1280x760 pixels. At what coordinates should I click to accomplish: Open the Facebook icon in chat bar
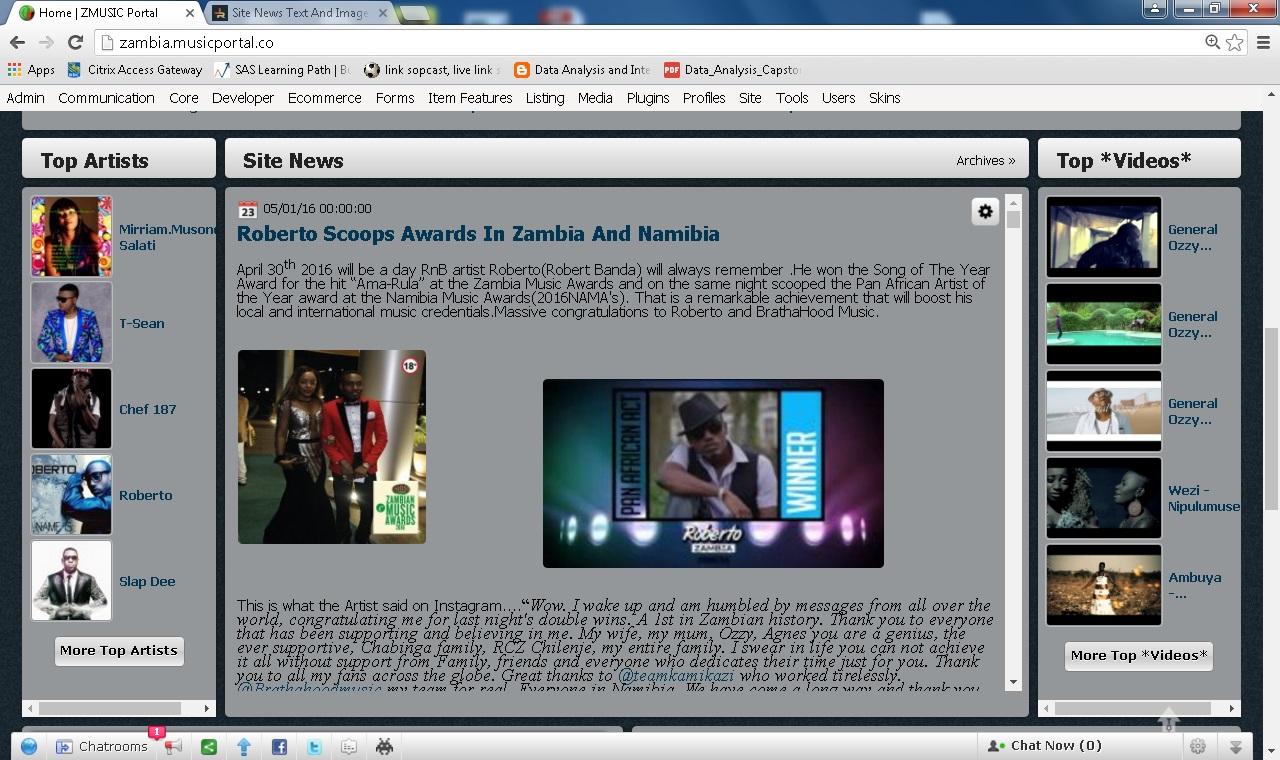coord(279,746)
